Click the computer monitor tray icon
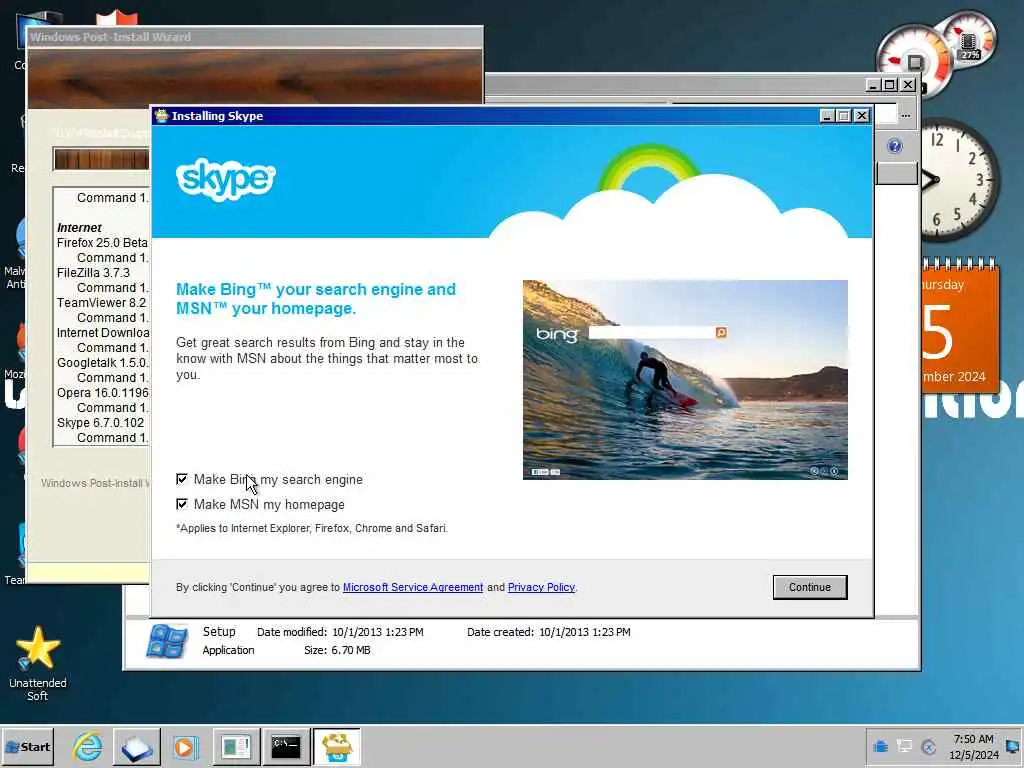This screenshot has height=768, width=1024. click(904, 746)
